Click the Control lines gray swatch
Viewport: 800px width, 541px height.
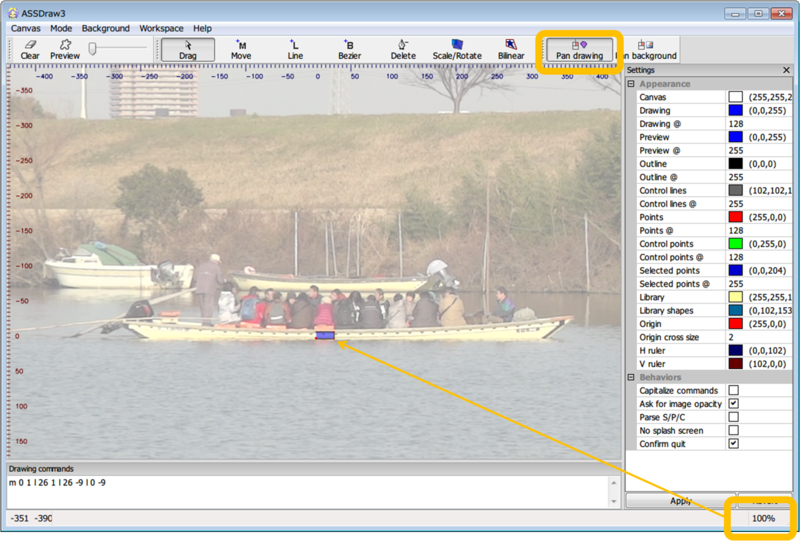pyautogui.click(x=735, y=190)
